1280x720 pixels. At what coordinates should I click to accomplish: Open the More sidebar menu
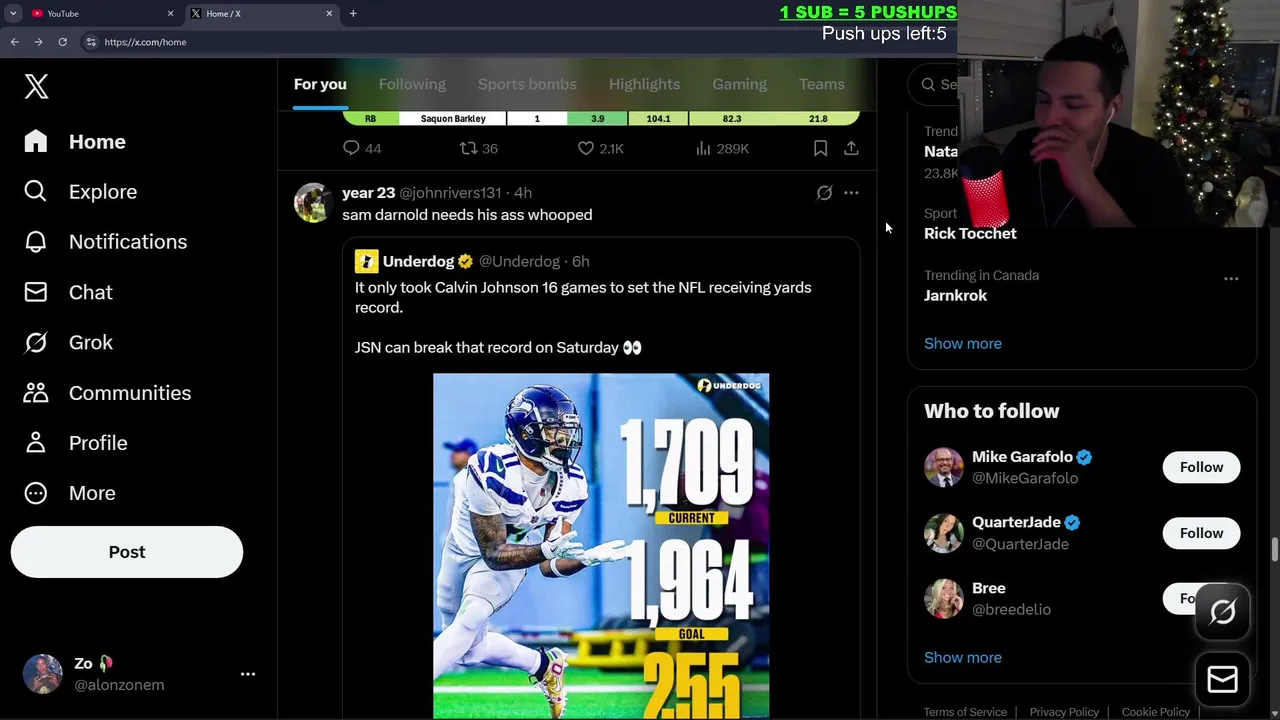[69, 493]
